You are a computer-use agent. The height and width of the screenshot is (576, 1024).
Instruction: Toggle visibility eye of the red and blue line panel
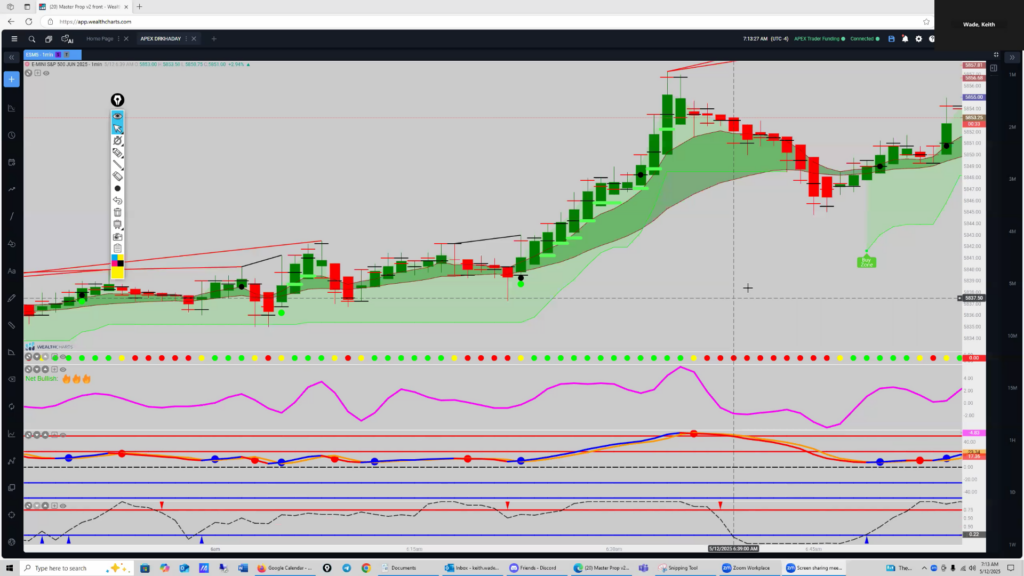click(63, 435)
